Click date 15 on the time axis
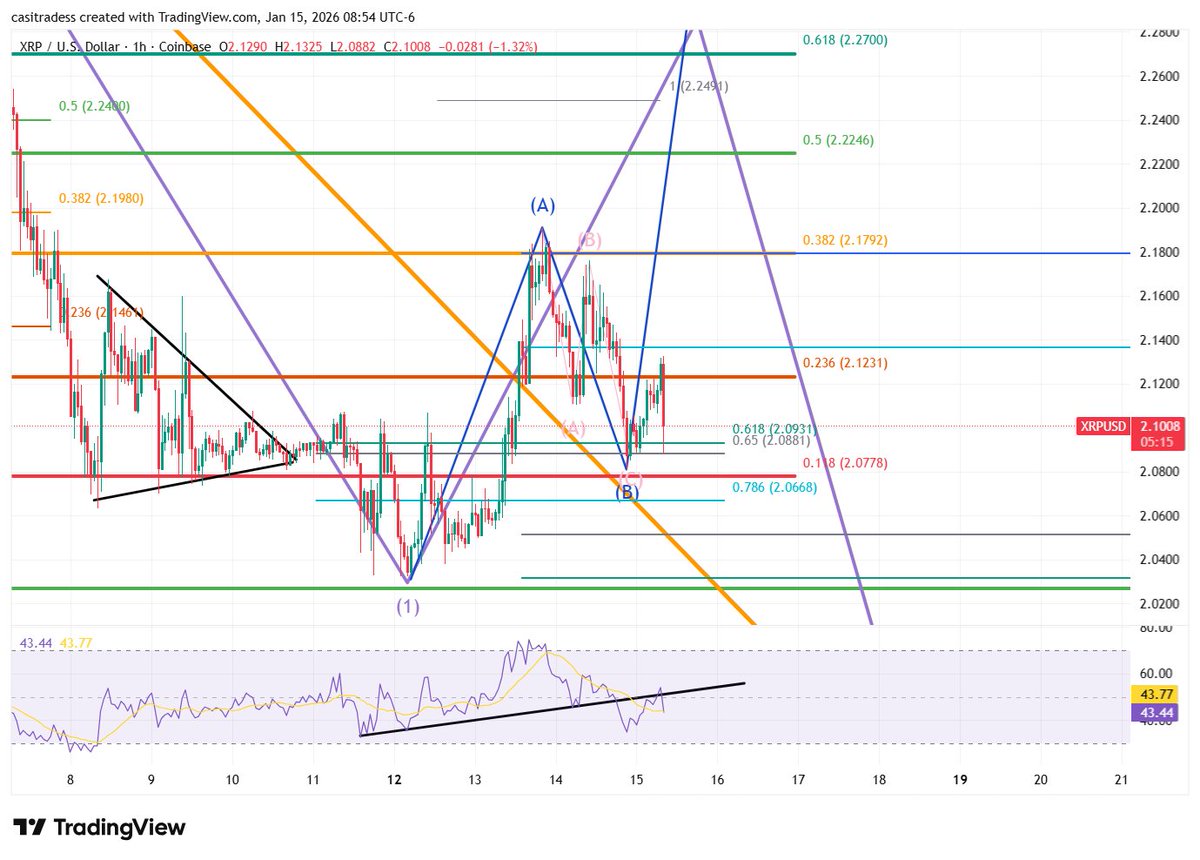The width and height of the screenshot is (1200, 860). pyautogui.click(x=636, y=779)
